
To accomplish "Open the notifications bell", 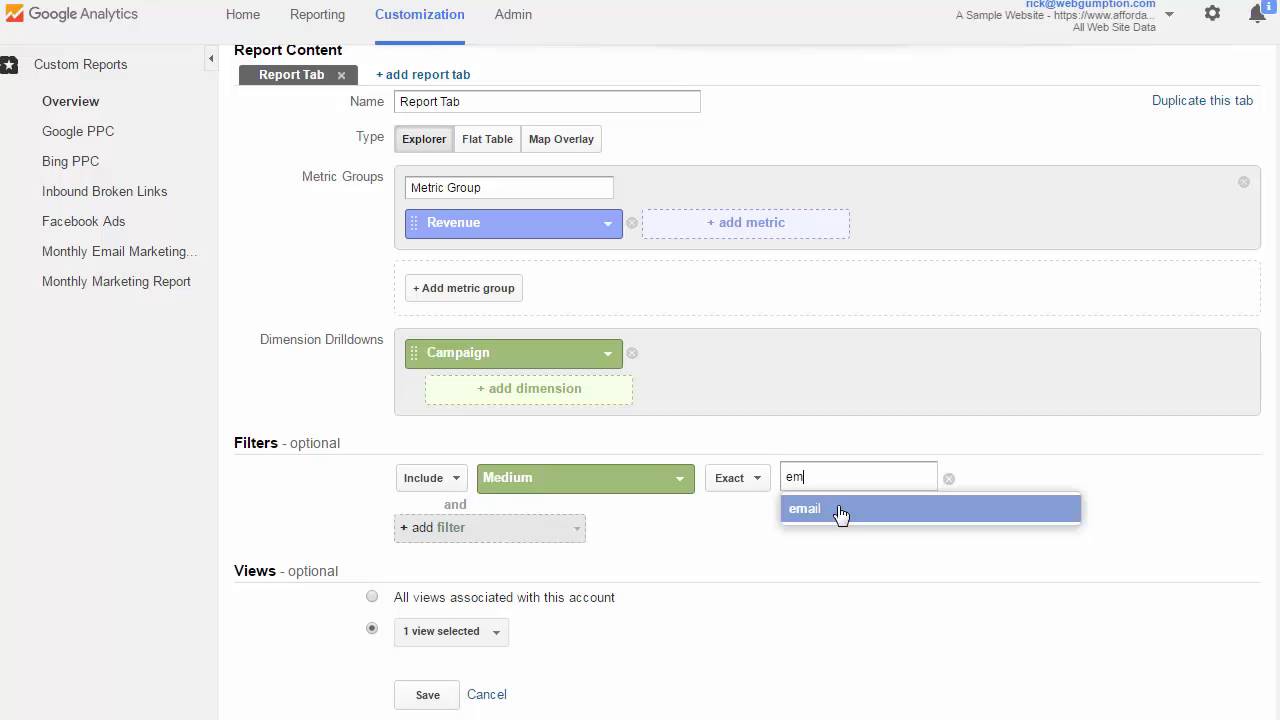I will (x=1258, y=14).
